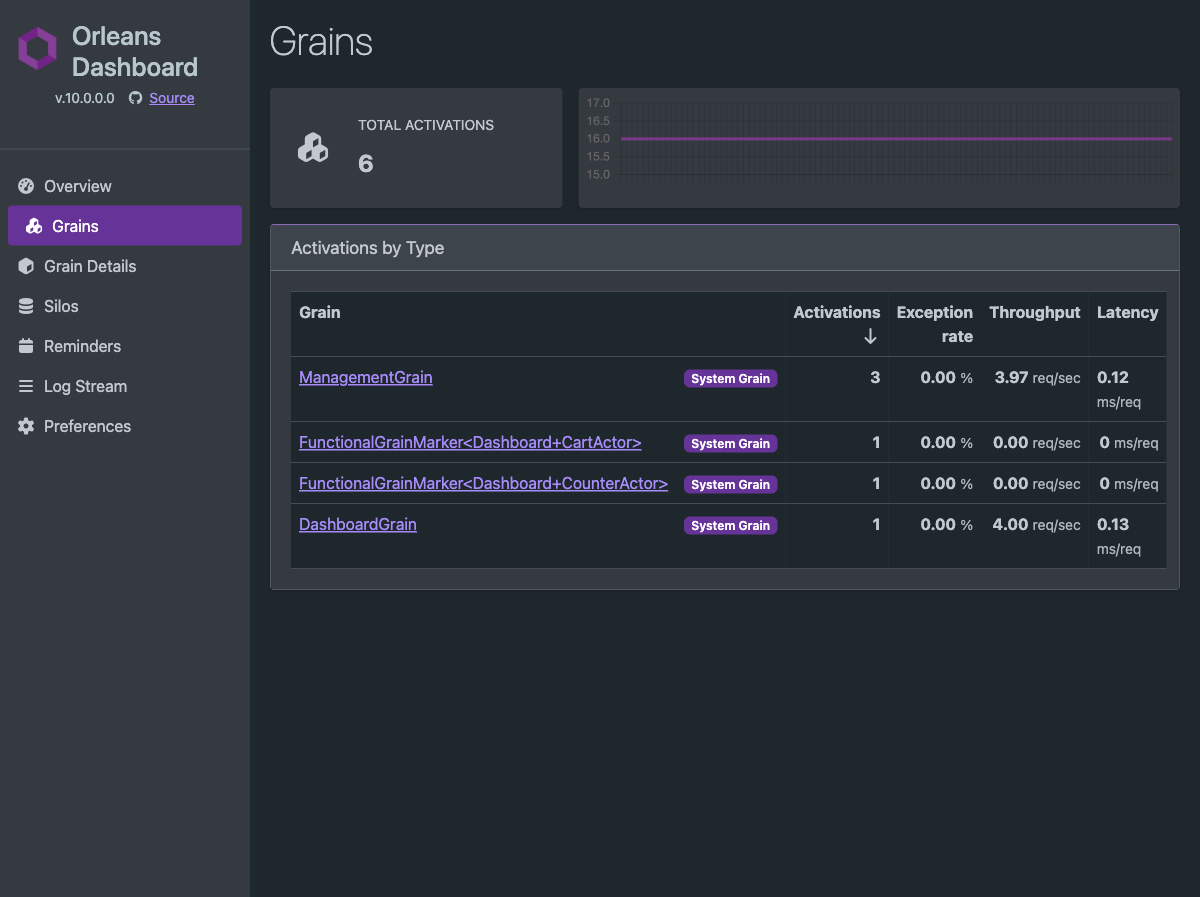Click the Silos database icon
The image size is (1200, 897).
coord(26,306)
